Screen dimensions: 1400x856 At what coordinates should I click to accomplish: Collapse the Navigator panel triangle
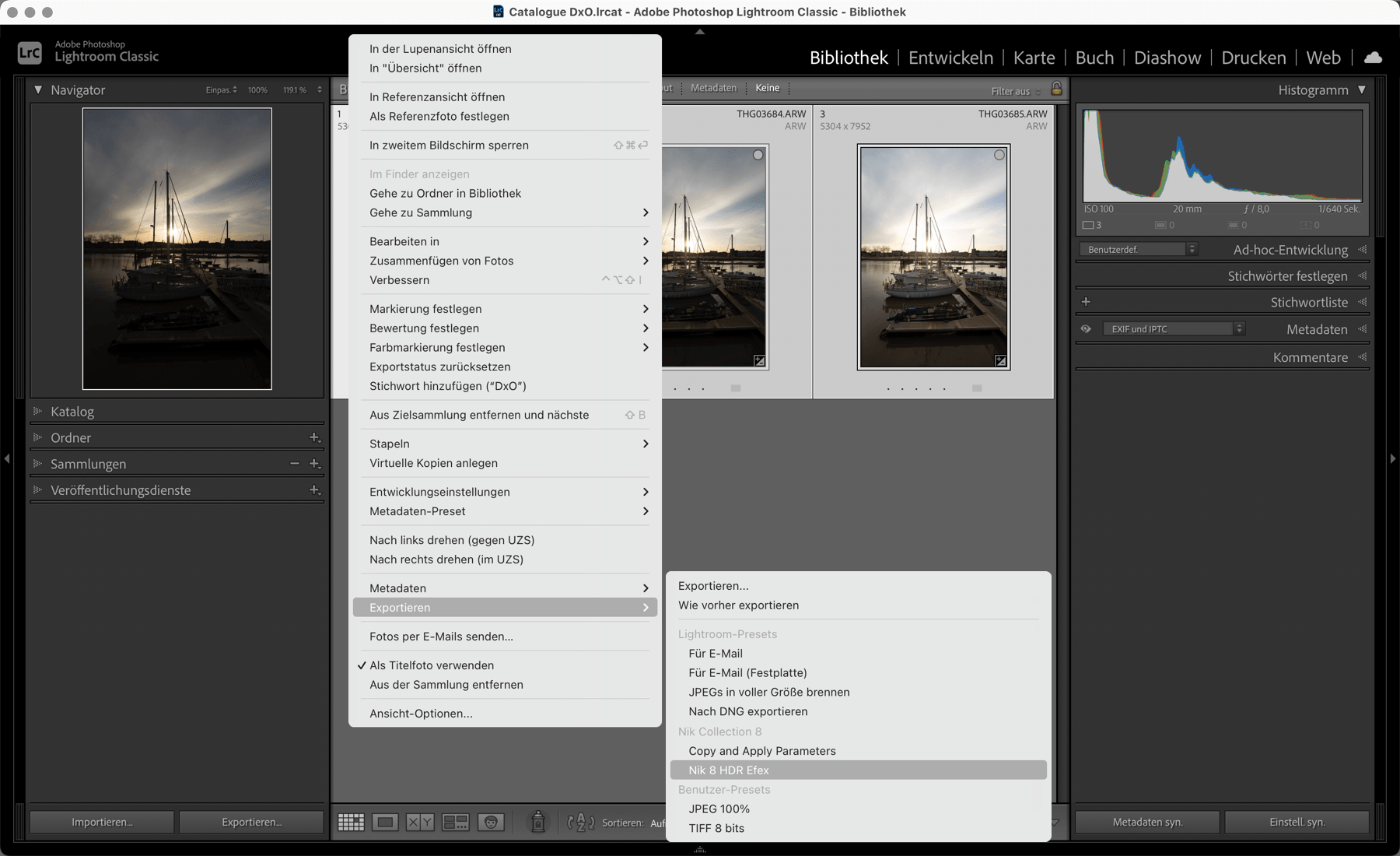point(38,90)
